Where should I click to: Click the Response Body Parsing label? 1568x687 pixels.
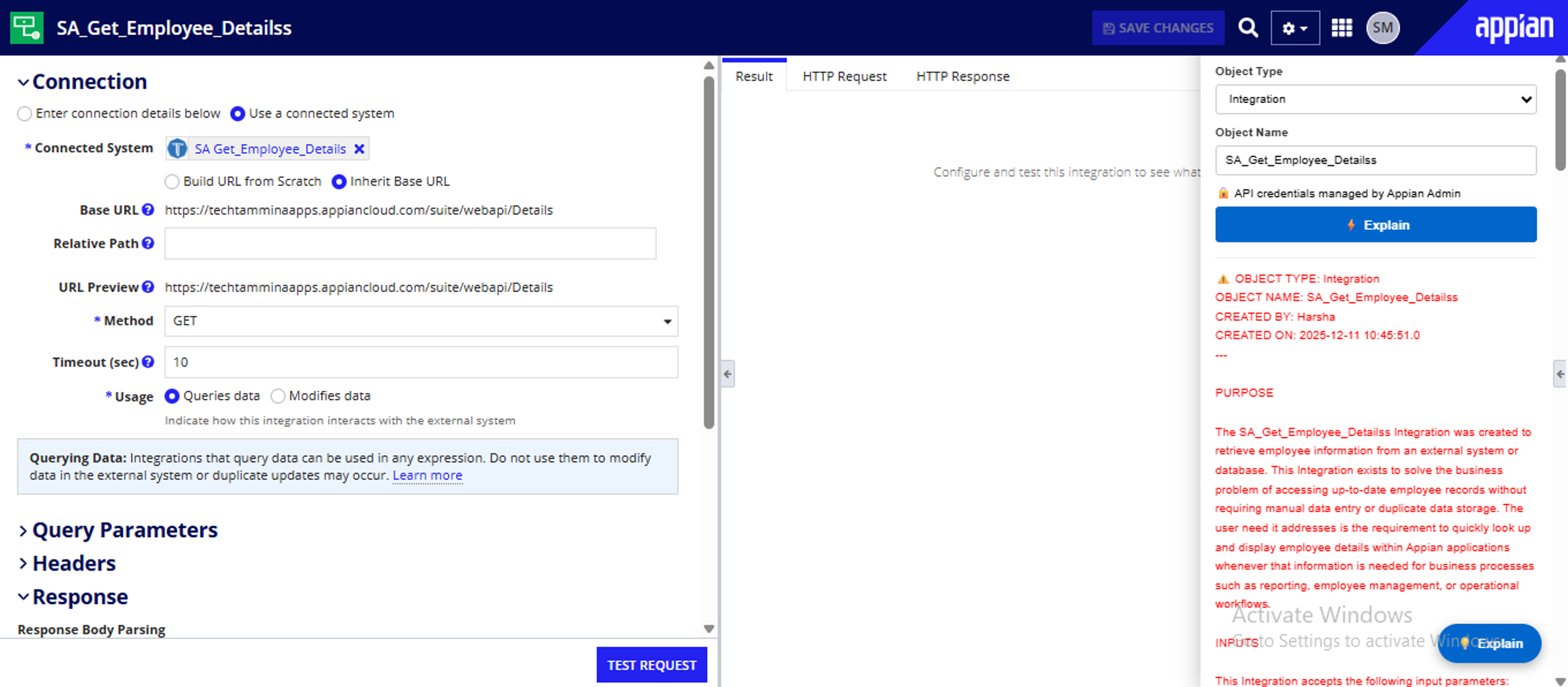coord(91,629)
